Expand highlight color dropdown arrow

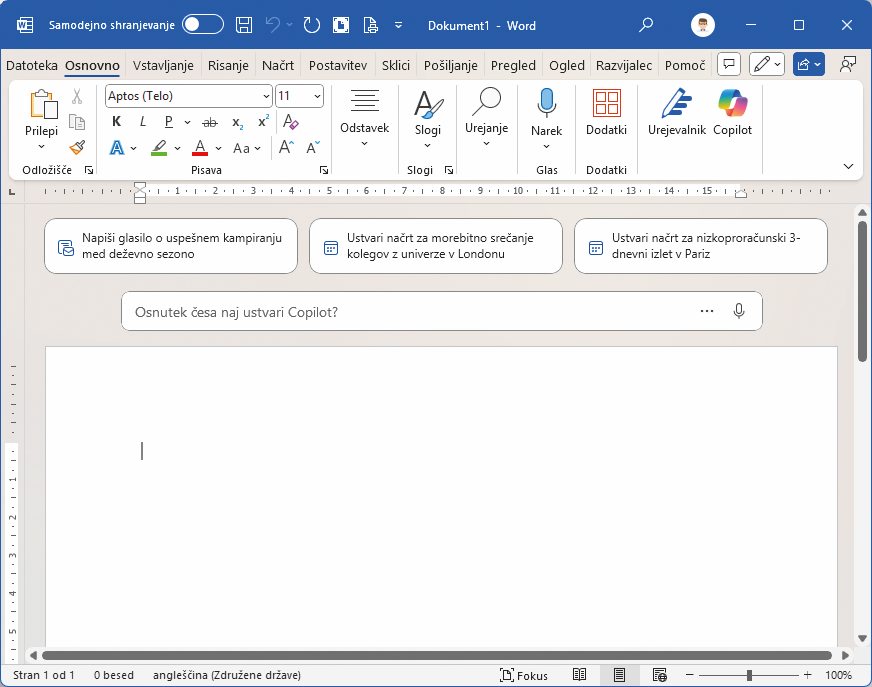pyautogui.click(x=177, y=148)
